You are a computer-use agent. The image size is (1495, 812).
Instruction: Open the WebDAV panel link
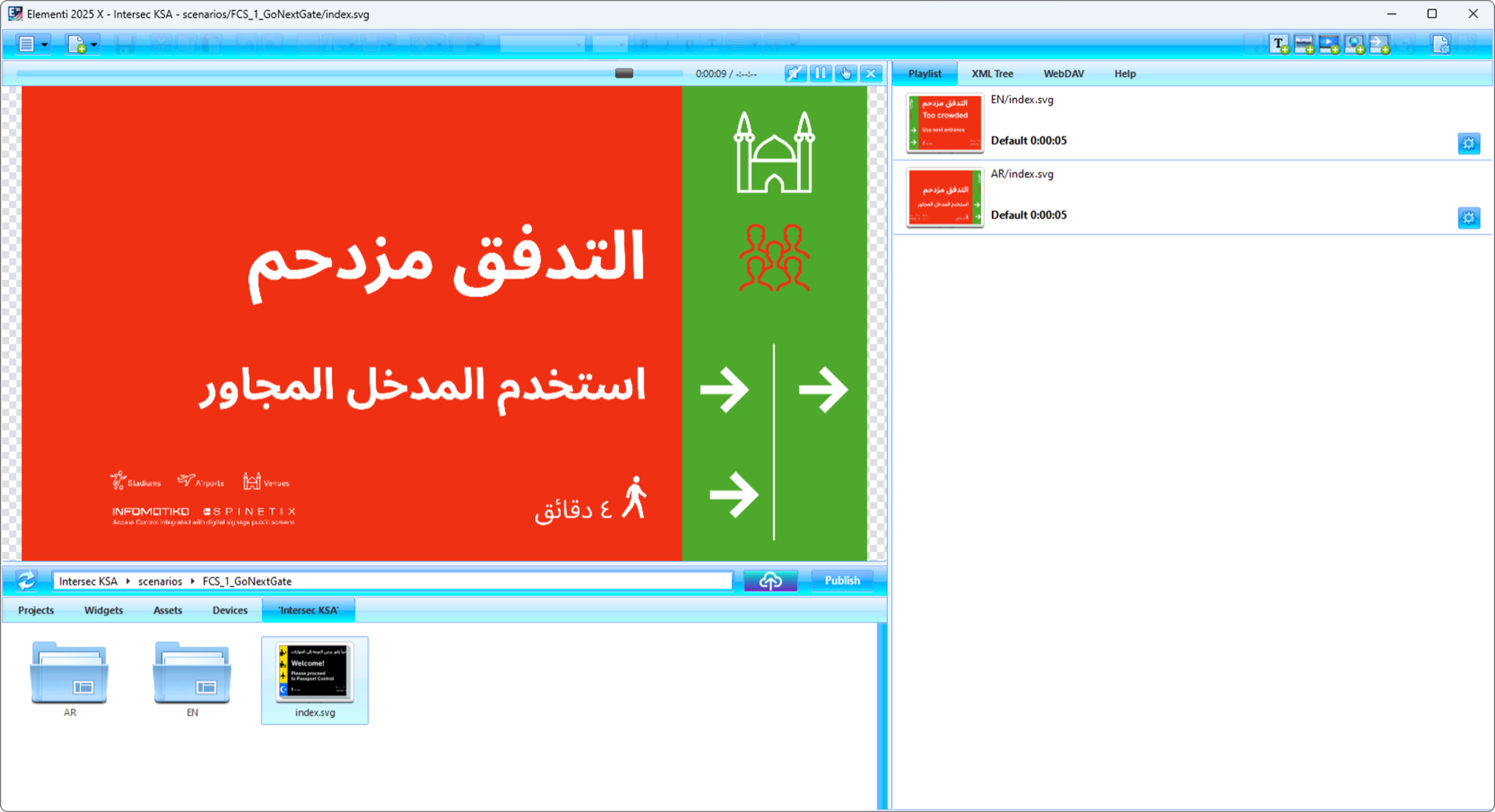point(1064,73)
